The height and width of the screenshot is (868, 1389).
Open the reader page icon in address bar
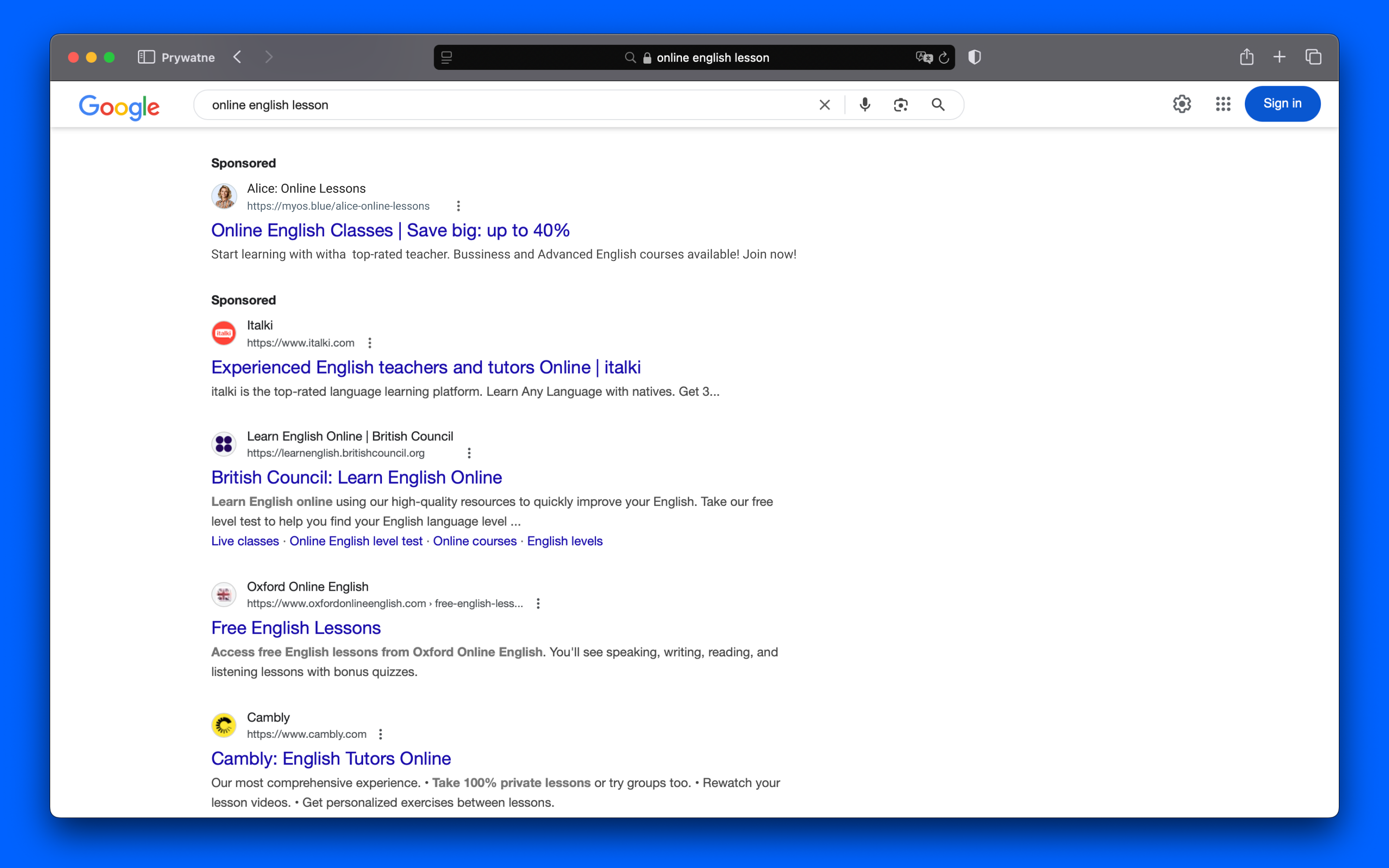click(x=447, y=57)
